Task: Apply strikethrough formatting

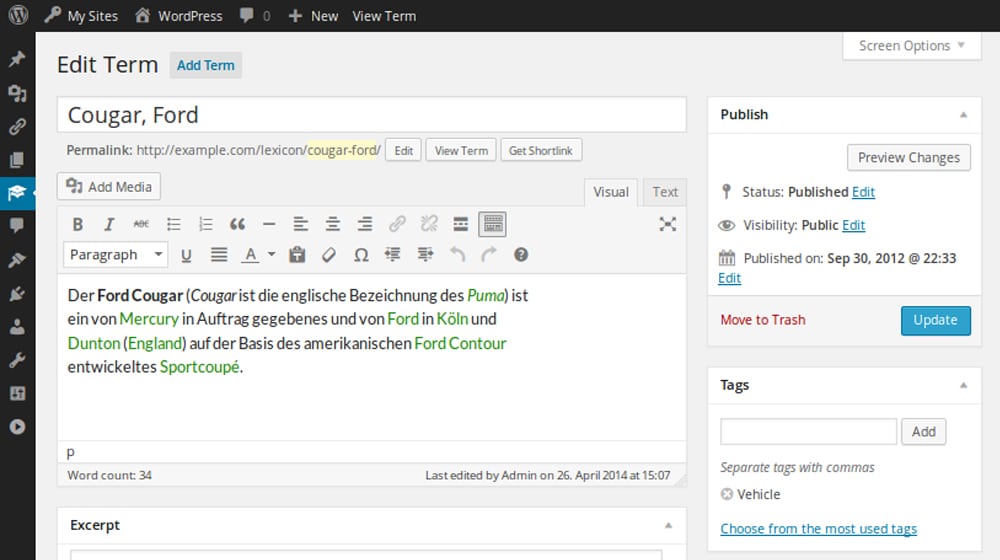Action: point(141,224)
